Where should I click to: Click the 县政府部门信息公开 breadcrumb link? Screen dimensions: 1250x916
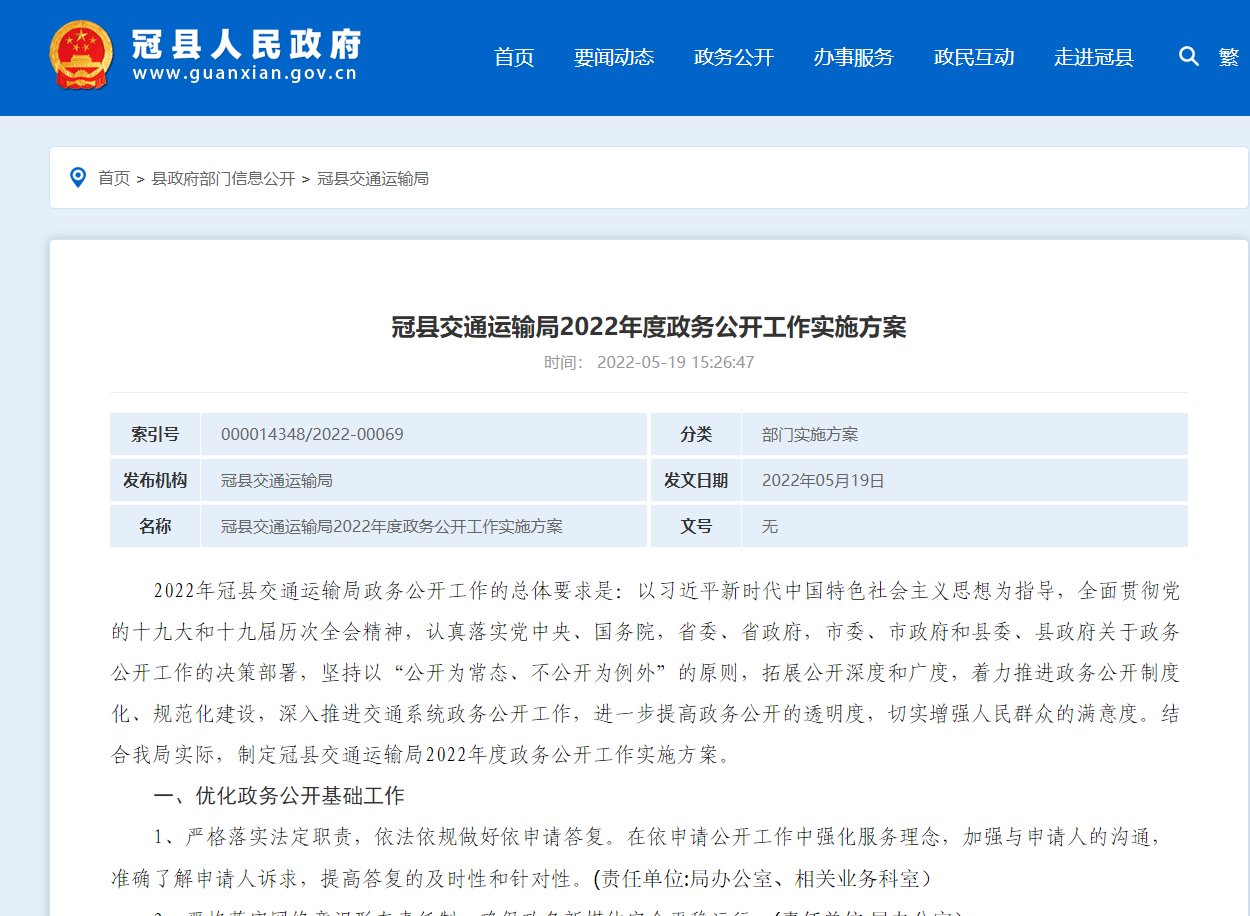click(x=223, y=178)
